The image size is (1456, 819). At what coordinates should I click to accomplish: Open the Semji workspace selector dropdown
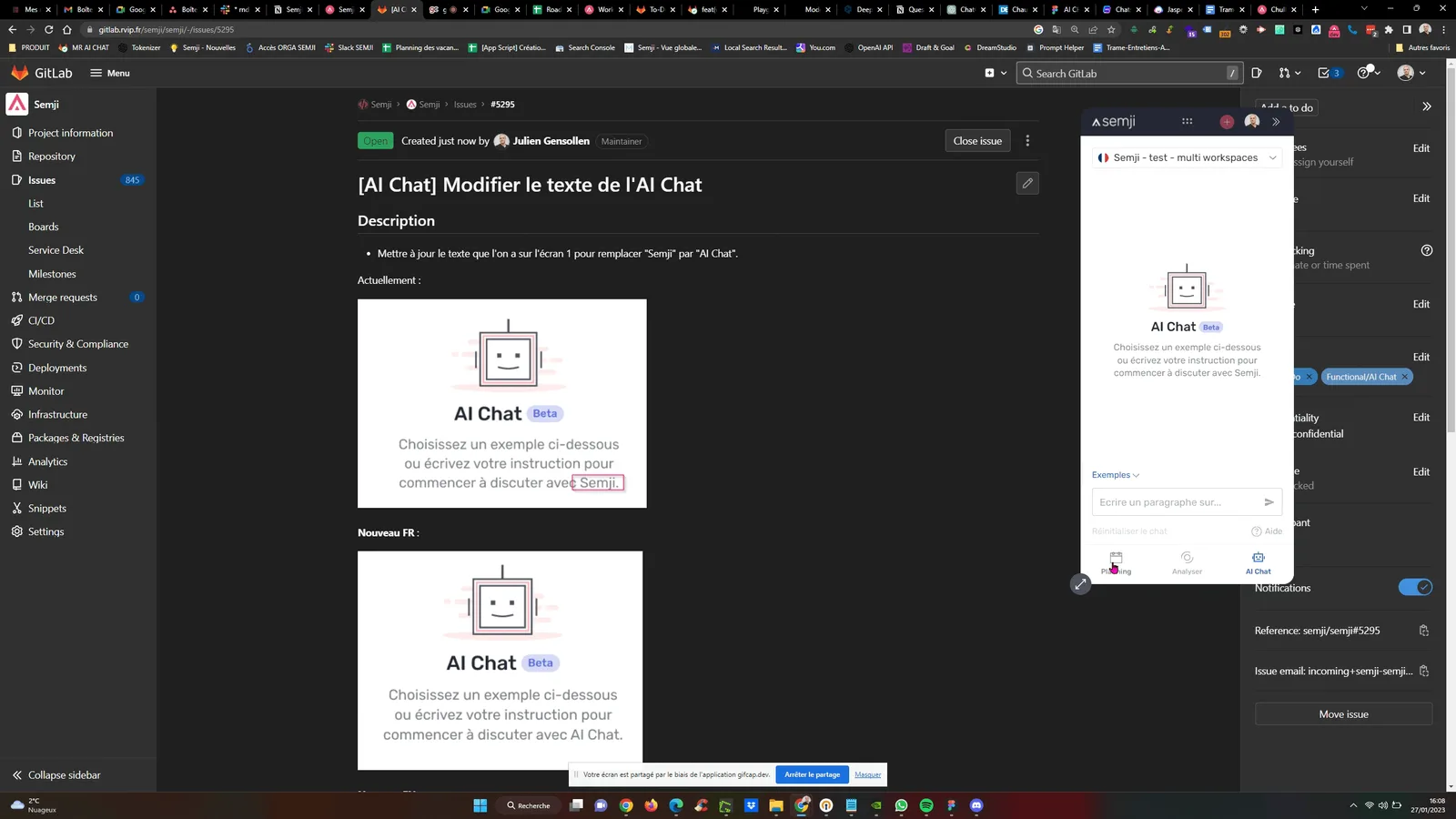pos(1187,157)
